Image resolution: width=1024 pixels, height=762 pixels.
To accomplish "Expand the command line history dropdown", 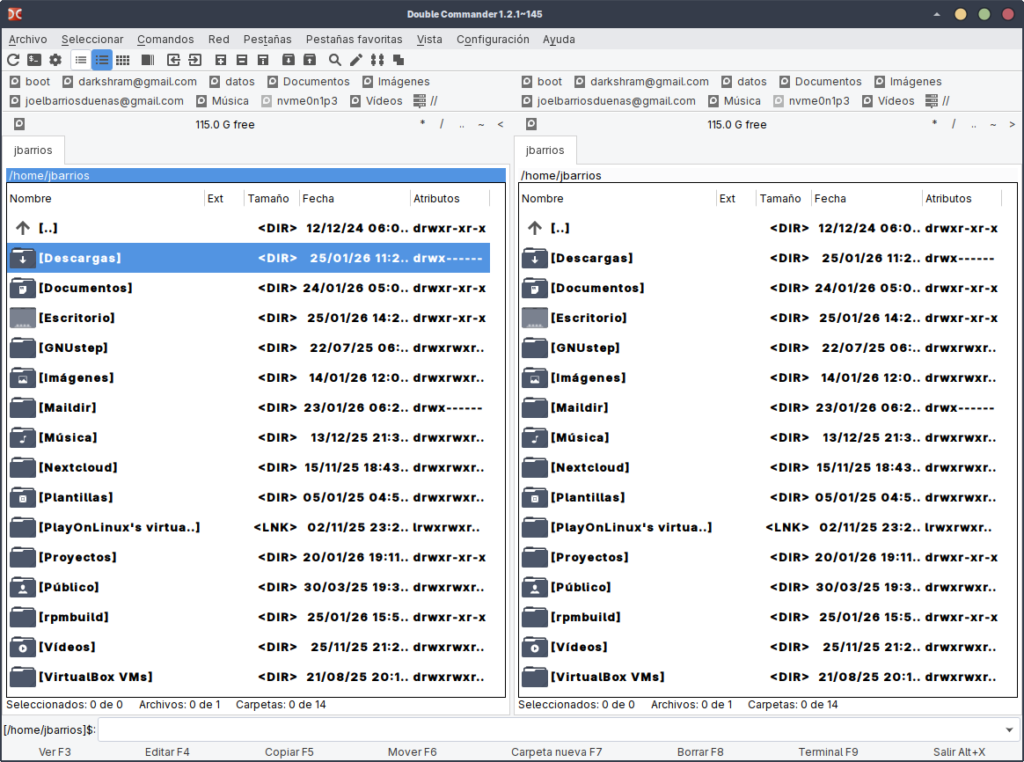I will (1008, 730).
